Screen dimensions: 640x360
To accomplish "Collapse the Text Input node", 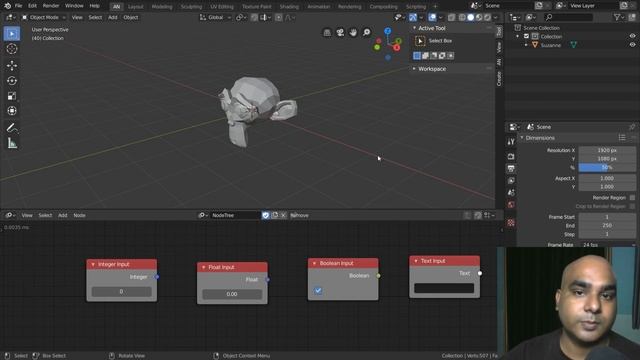I will point(416,261).
